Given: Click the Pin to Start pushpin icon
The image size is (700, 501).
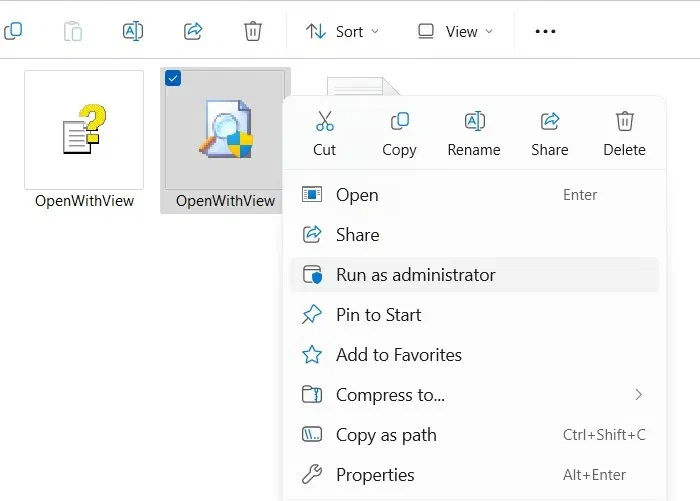Looking at the screenshot, I should coord(312,315).
